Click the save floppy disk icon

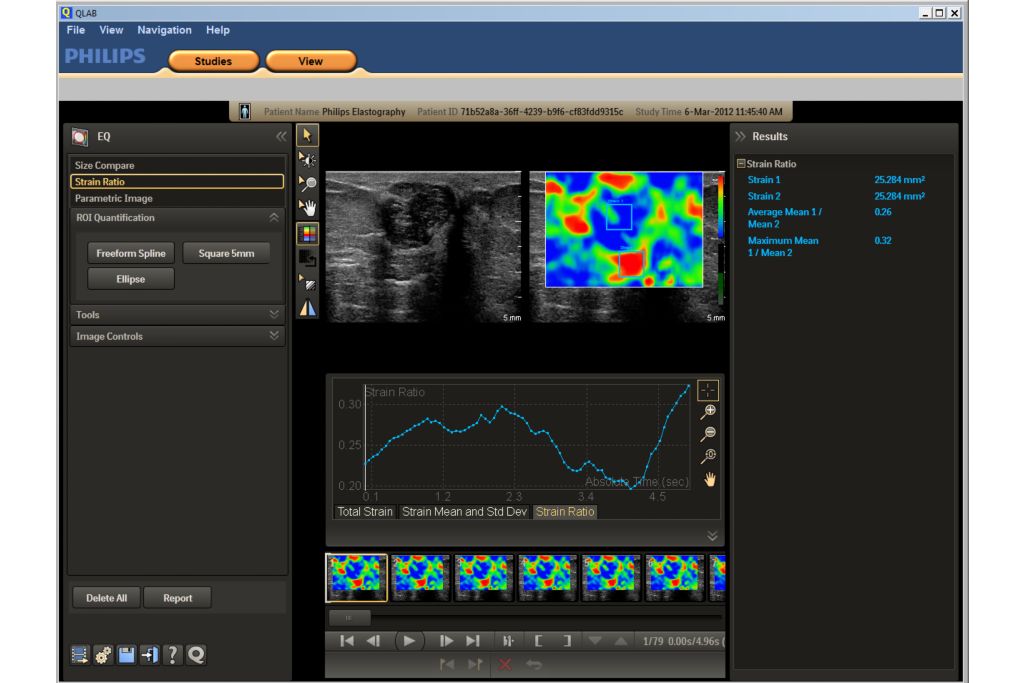126,655
